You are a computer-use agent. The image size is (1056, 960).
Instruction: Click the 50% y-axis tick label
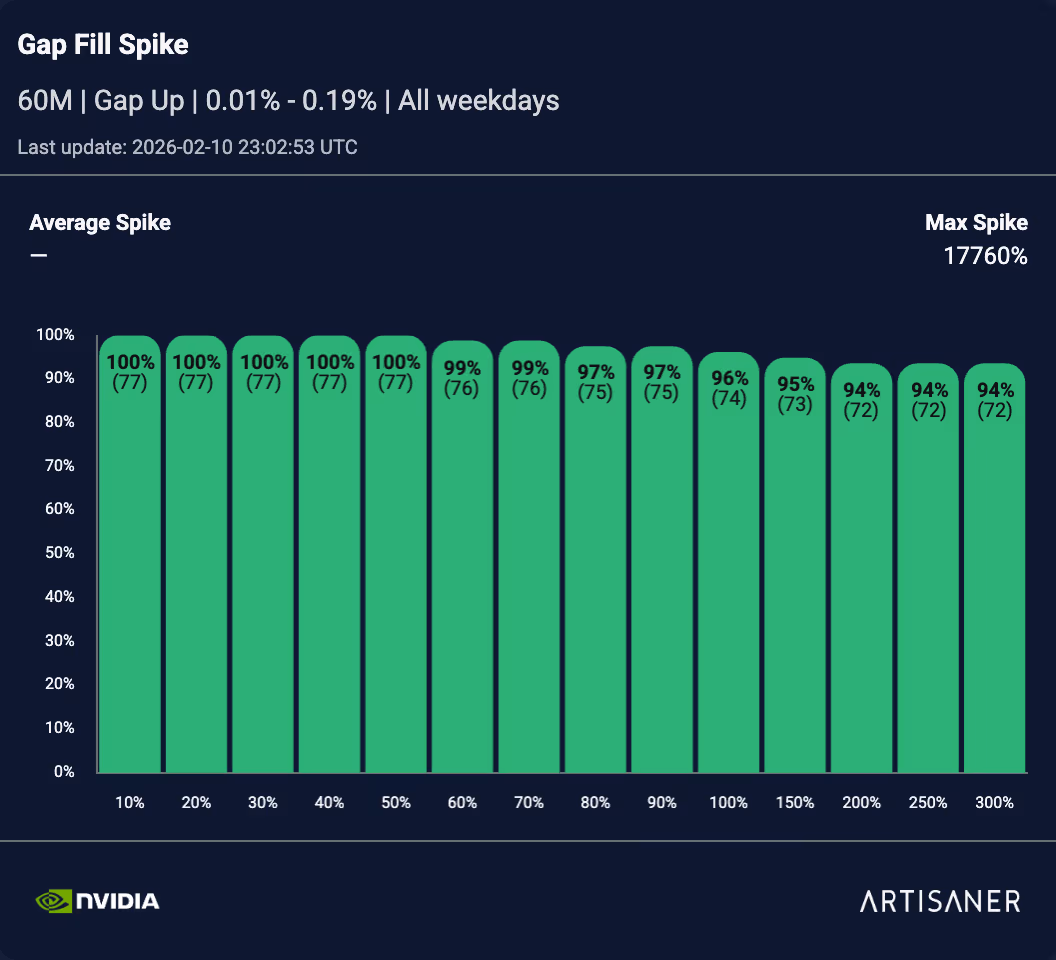pos(59,552)
